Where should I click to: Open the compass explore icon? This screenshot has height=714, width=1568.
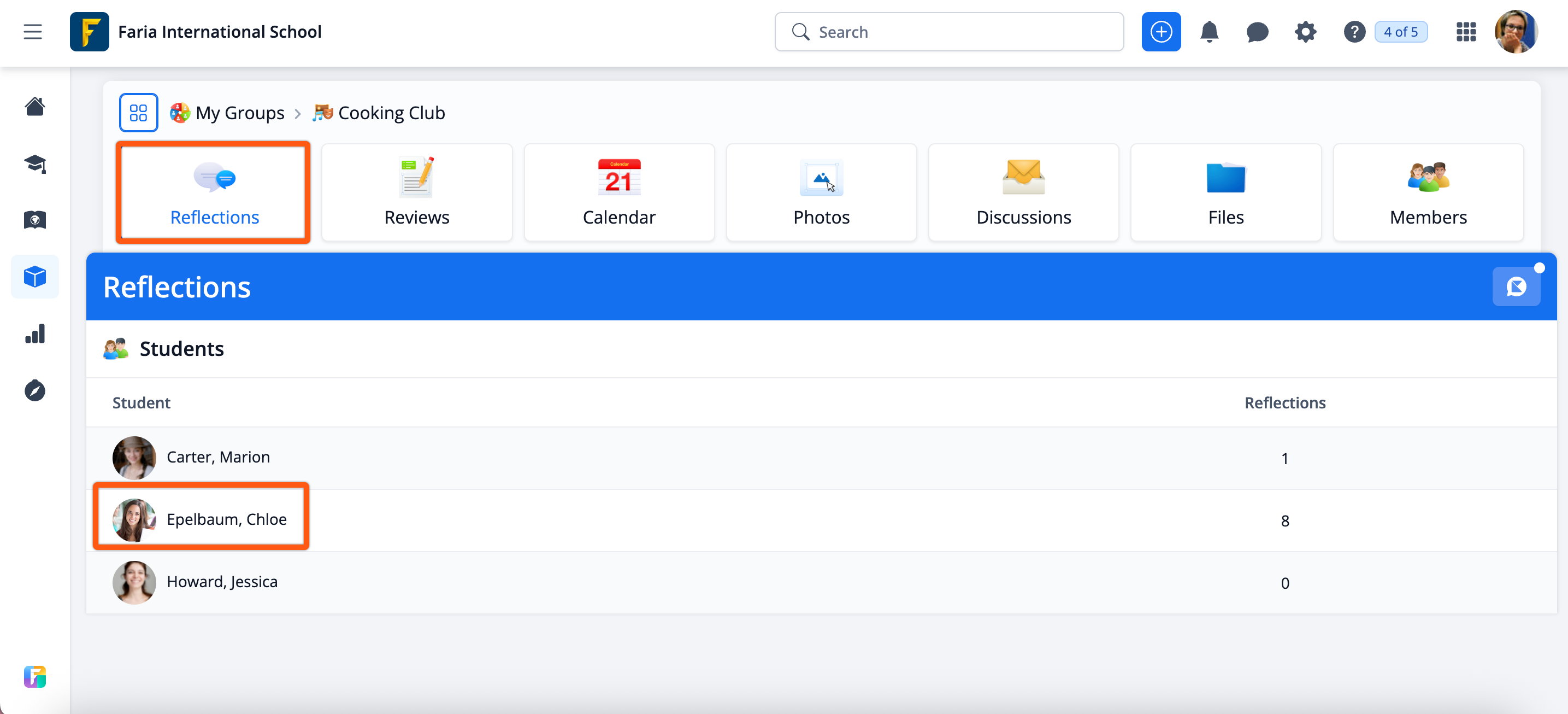(35, 390)
